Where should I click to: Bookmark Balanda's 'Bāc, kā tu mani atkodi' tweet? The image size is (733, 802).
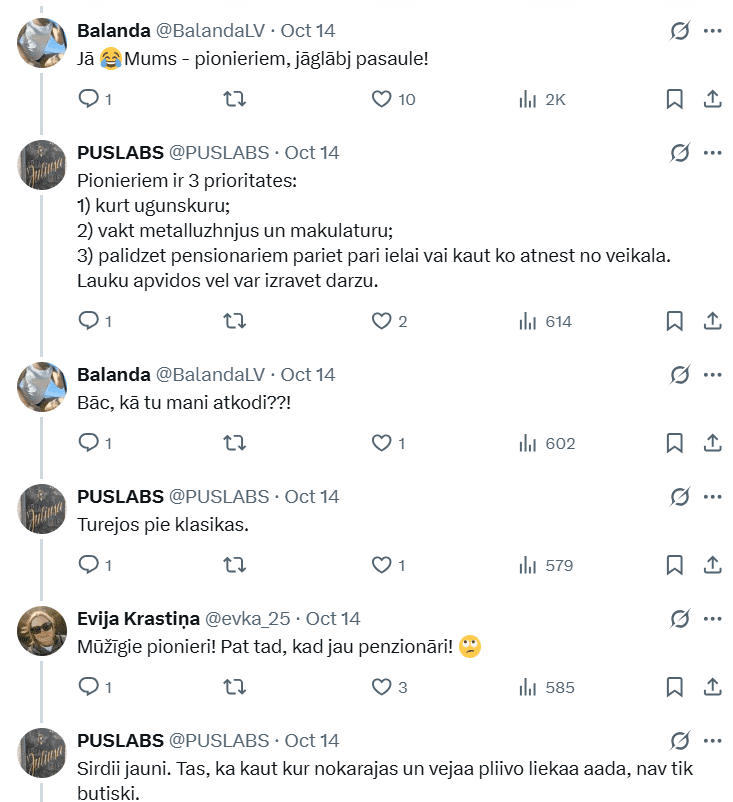[x=675, y=443]
